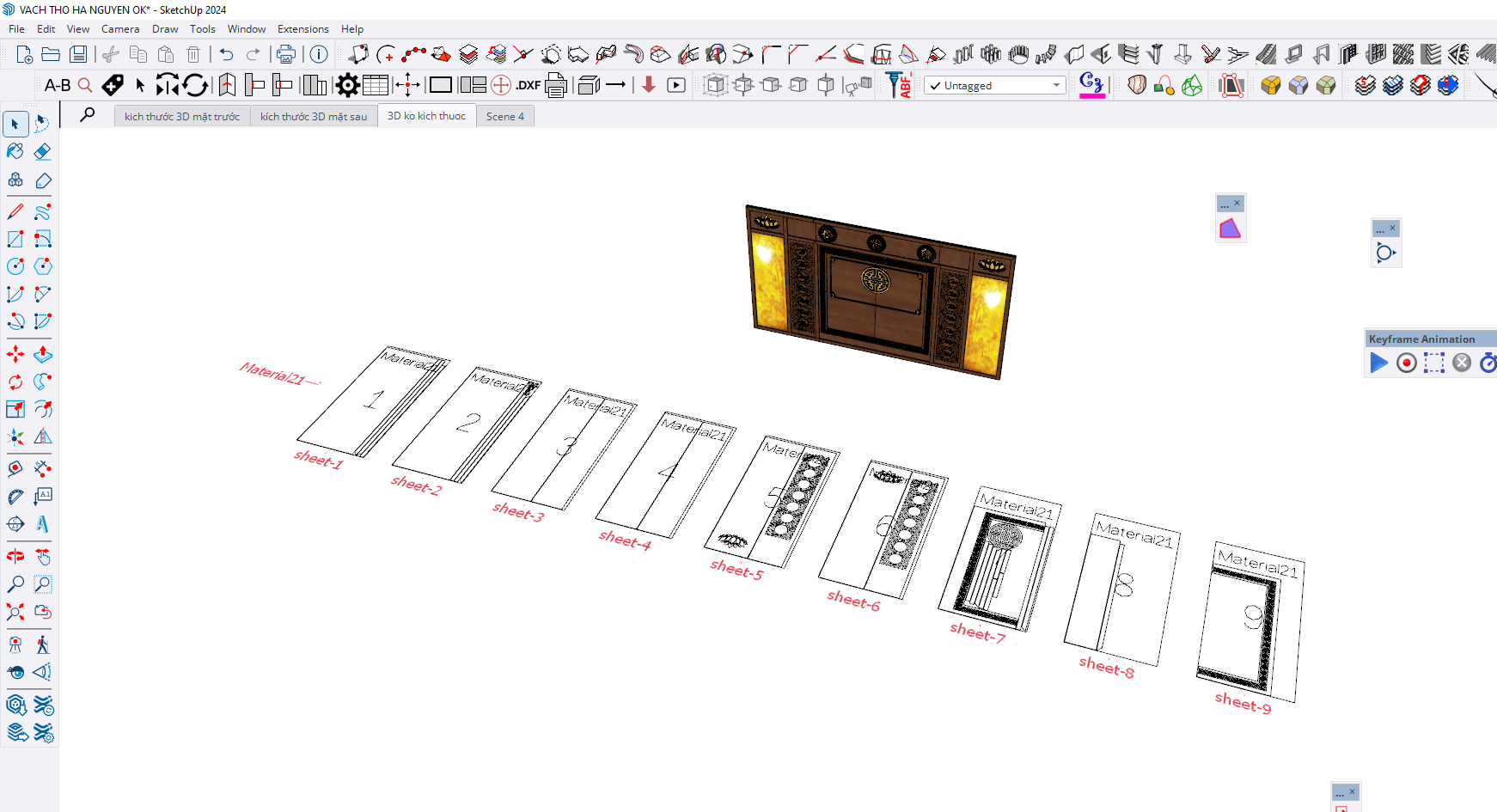Image resolution: width=1497 pixels, height=812 pixels.
Task: Click the purple polygon face icon
Action: (x=1230, y=229)
